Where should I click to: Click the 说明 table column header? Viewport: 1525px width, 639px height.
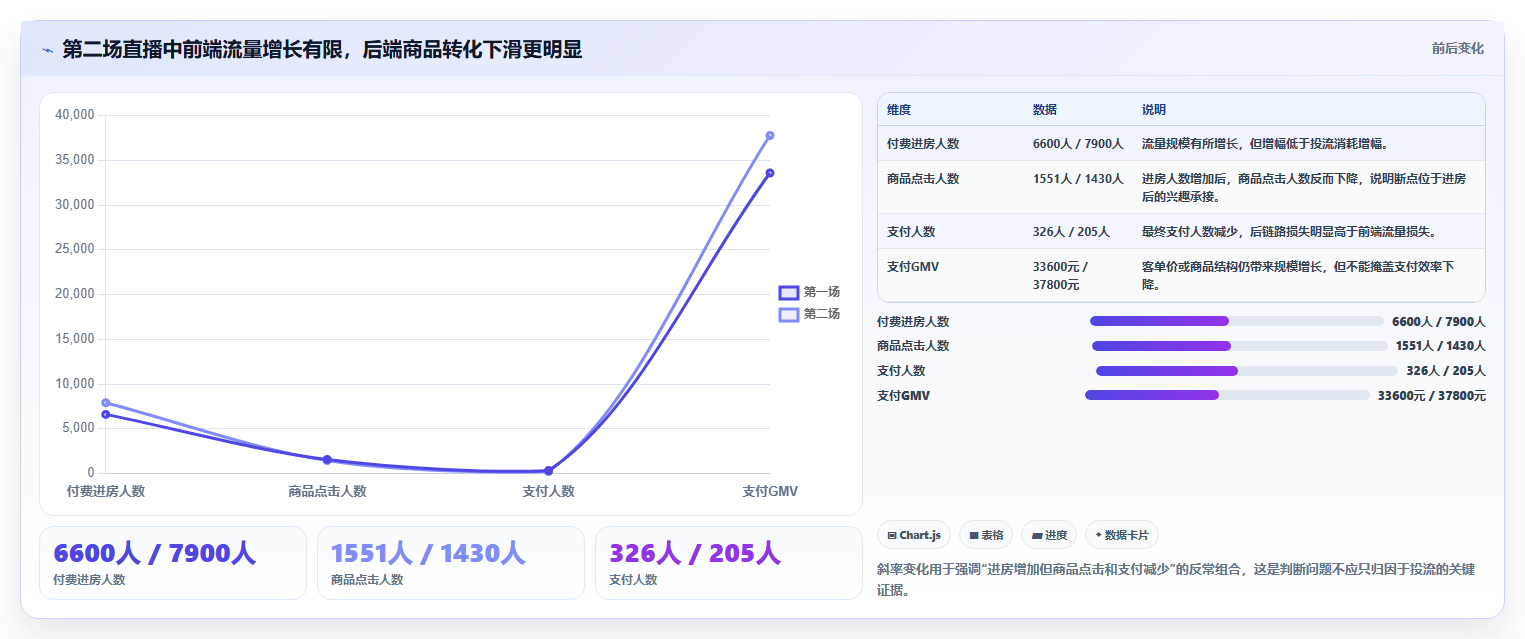tap(1154, 110)
